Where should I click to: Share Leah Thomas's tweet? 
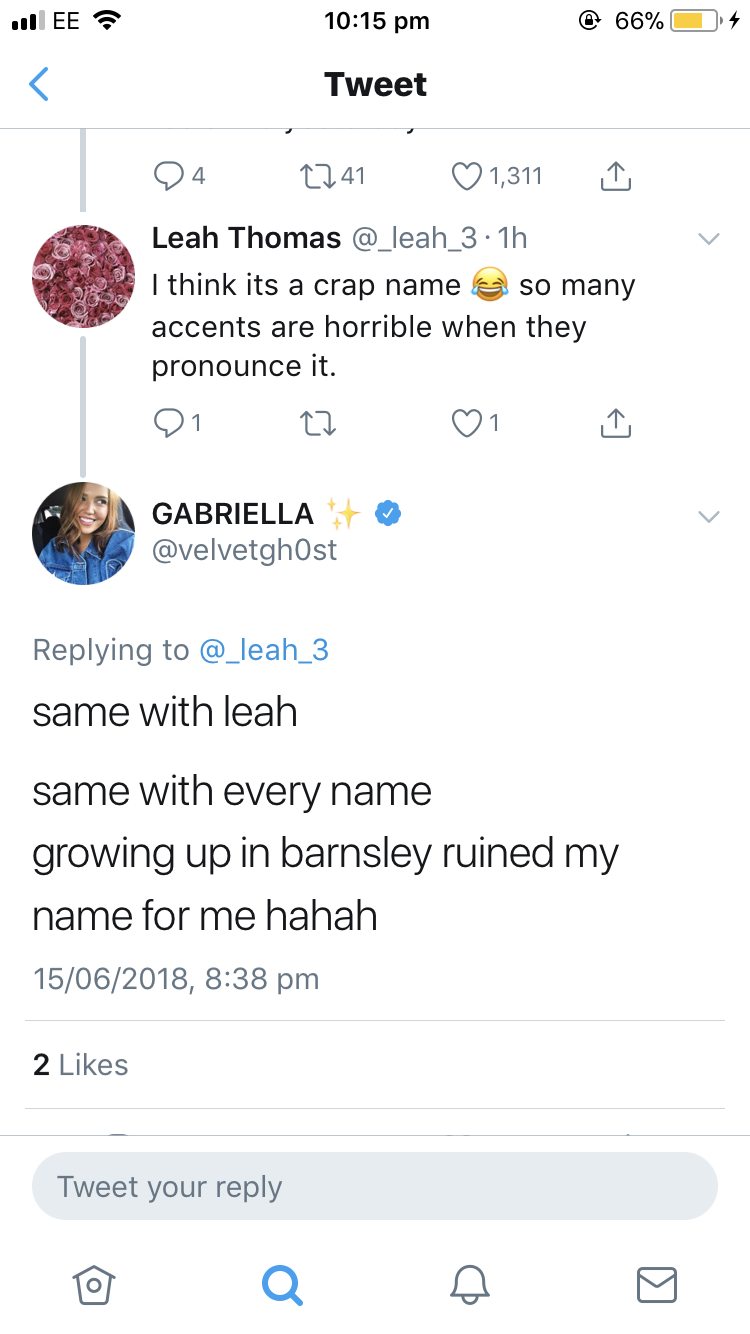coord(616,423)
